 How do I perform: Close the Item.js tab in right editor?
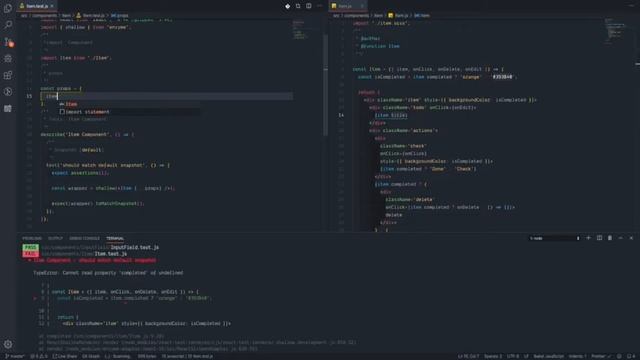coord(362,6)
